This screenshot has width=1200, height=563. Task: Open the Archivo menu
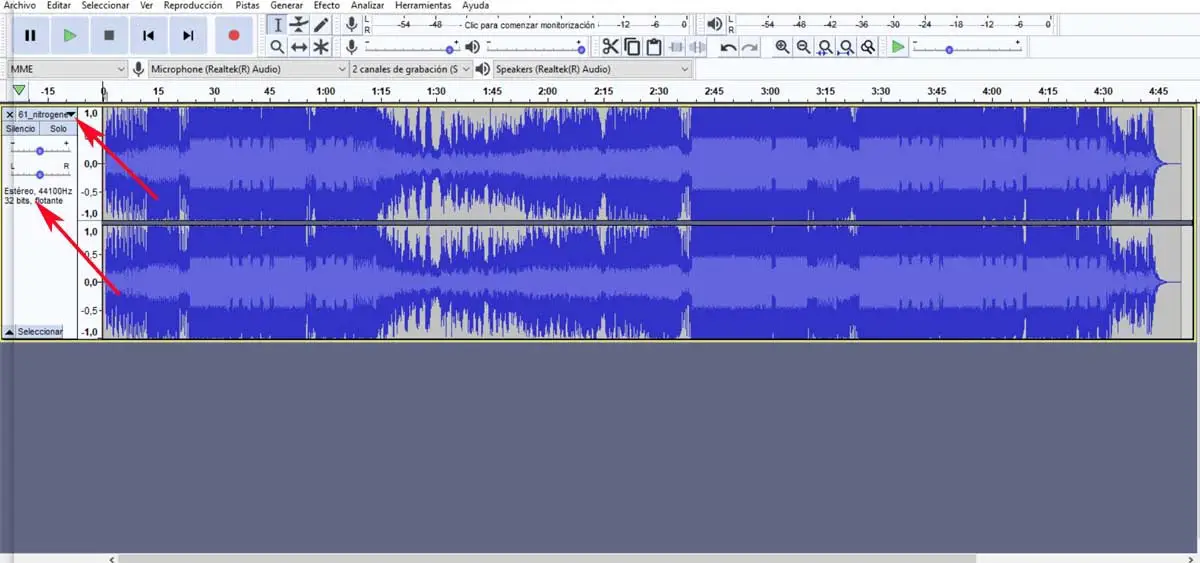[21, 5]
